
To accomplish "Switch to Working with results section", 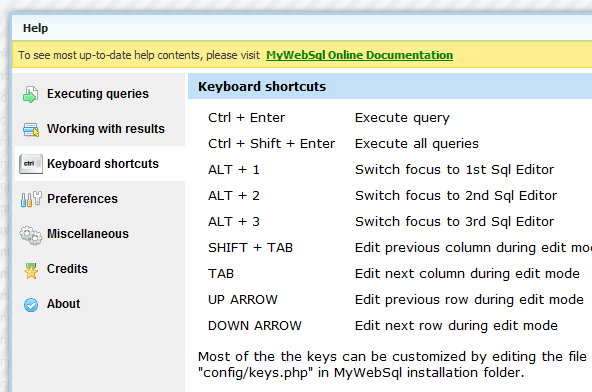I will click(x=106, y=129).
